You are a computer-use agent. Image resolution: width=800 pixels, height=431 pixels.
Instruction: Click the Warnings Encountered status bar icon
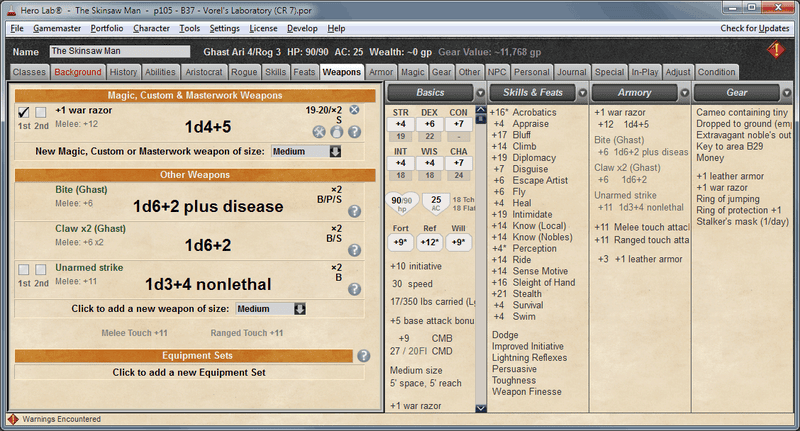(x=12, y=419)
